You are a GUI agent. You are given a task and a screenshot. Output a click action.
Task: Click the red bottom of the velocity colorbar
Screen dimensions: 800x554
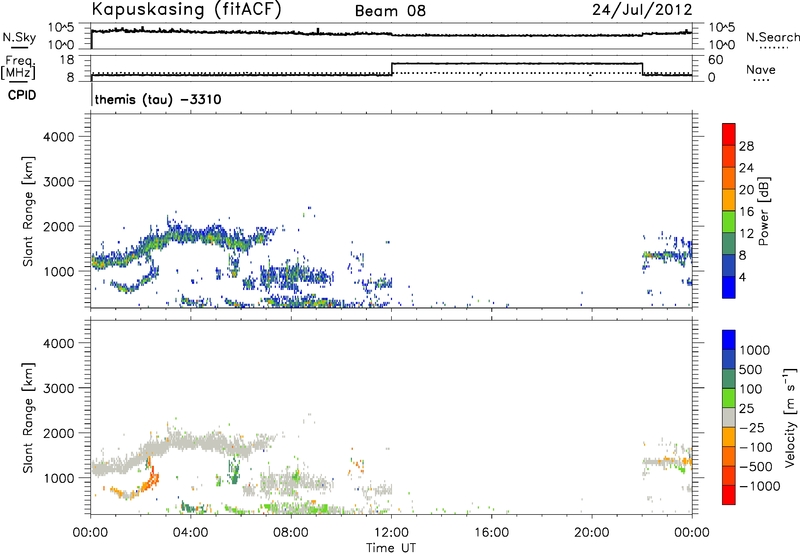click(x=729, y=495)
